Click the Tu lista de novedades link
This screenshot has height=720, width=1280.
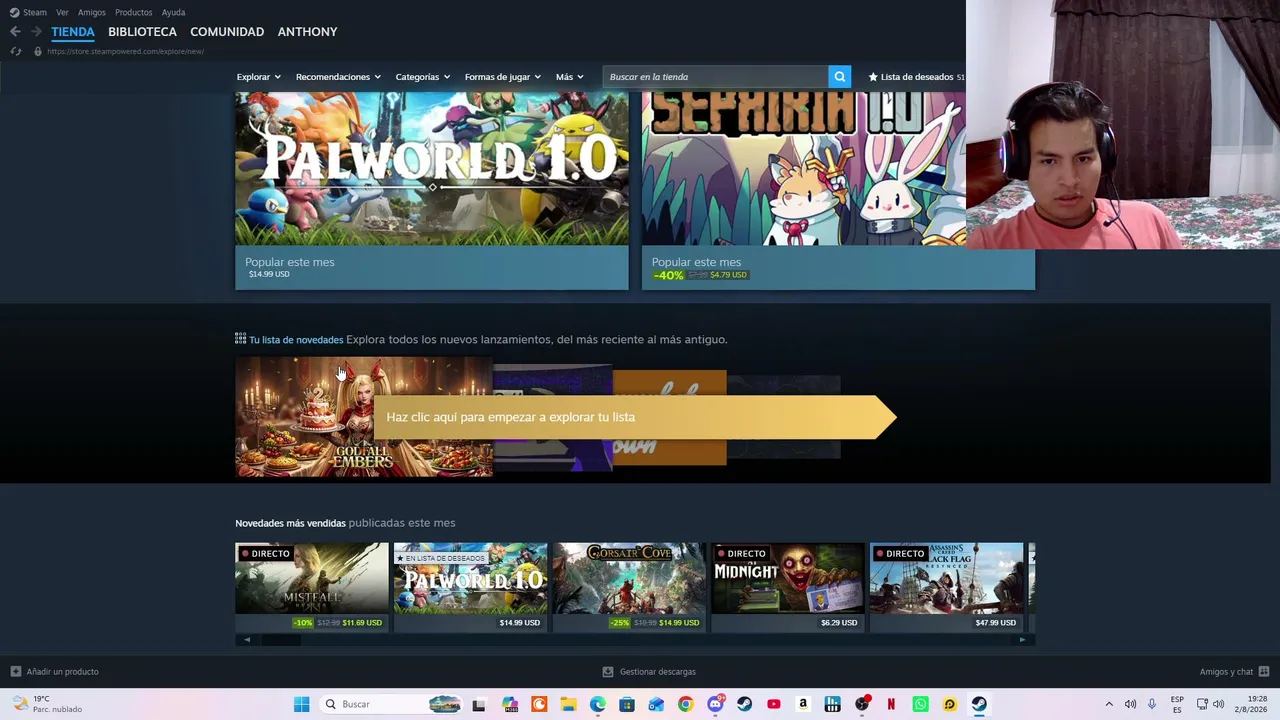click(x=296, y=340)
